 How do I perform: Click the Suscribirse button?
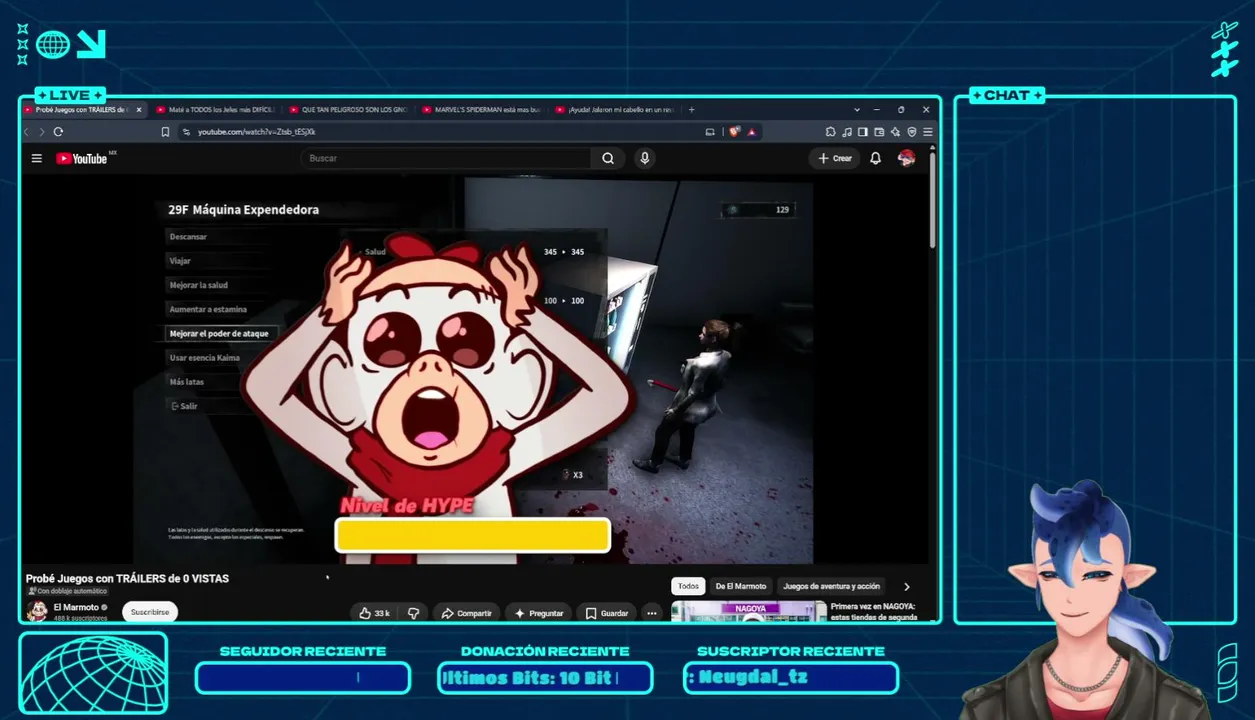pyautogui.click(x=150, y=612)
